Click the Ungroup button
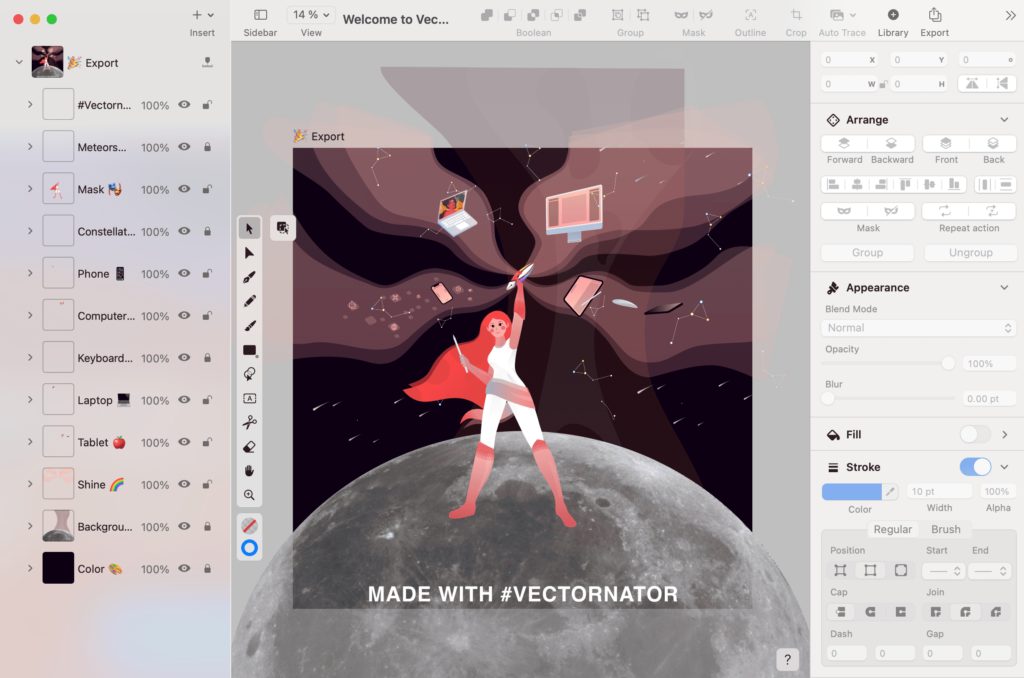1024x678 pixels. coord(970,253)
